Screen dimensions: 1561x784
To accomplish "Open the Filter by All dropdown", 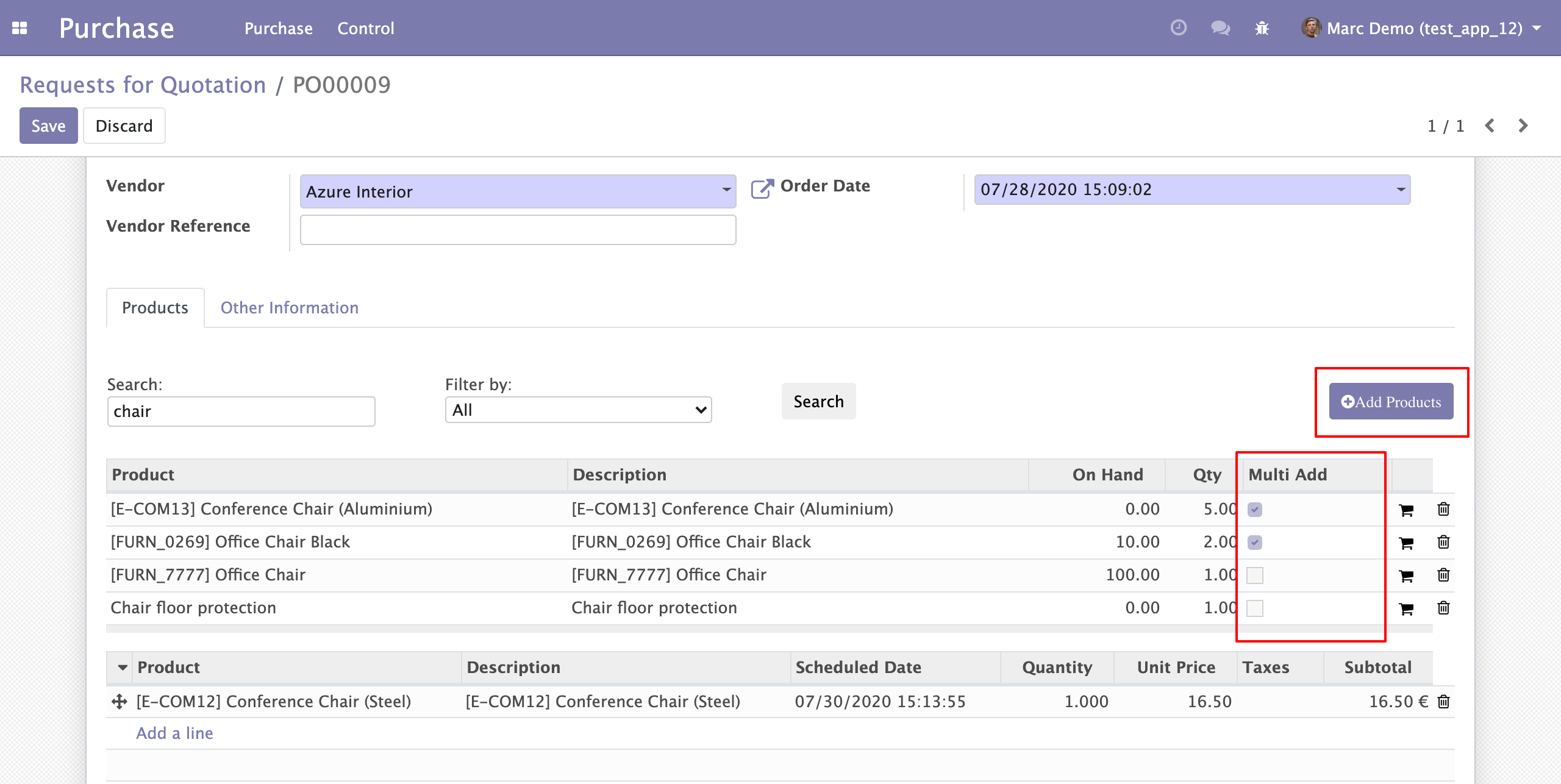I will click(578, 410).
